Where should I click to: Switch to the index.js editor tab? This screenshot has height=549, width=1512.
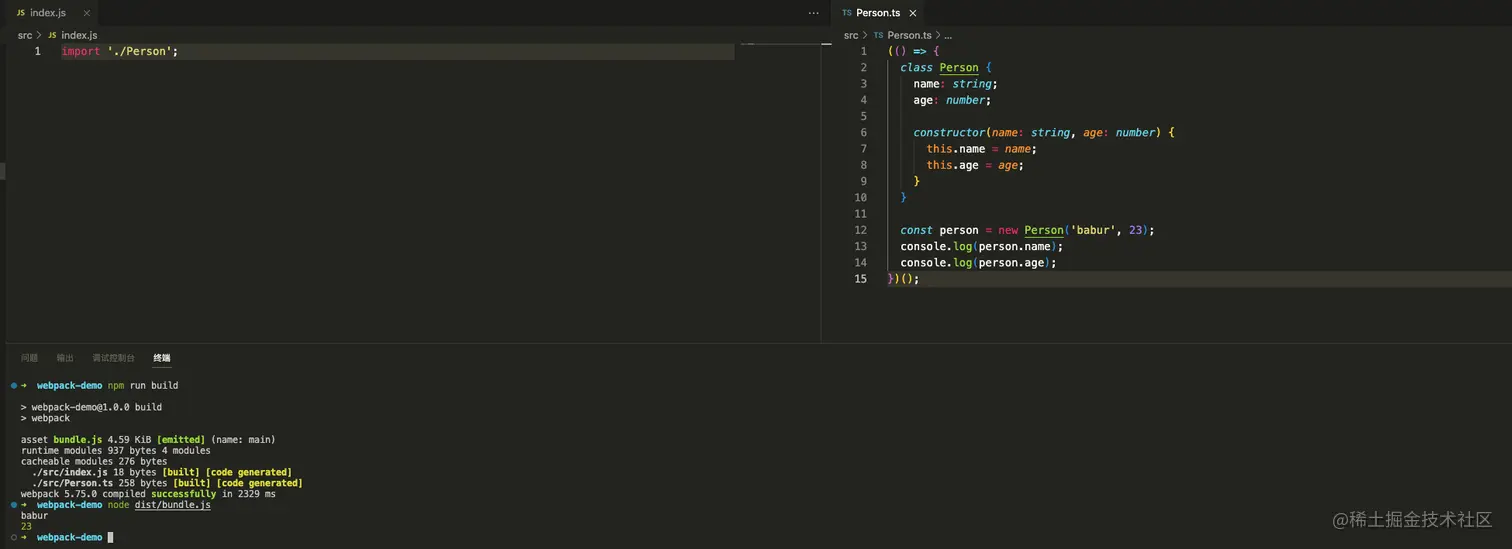click(47, 13)
